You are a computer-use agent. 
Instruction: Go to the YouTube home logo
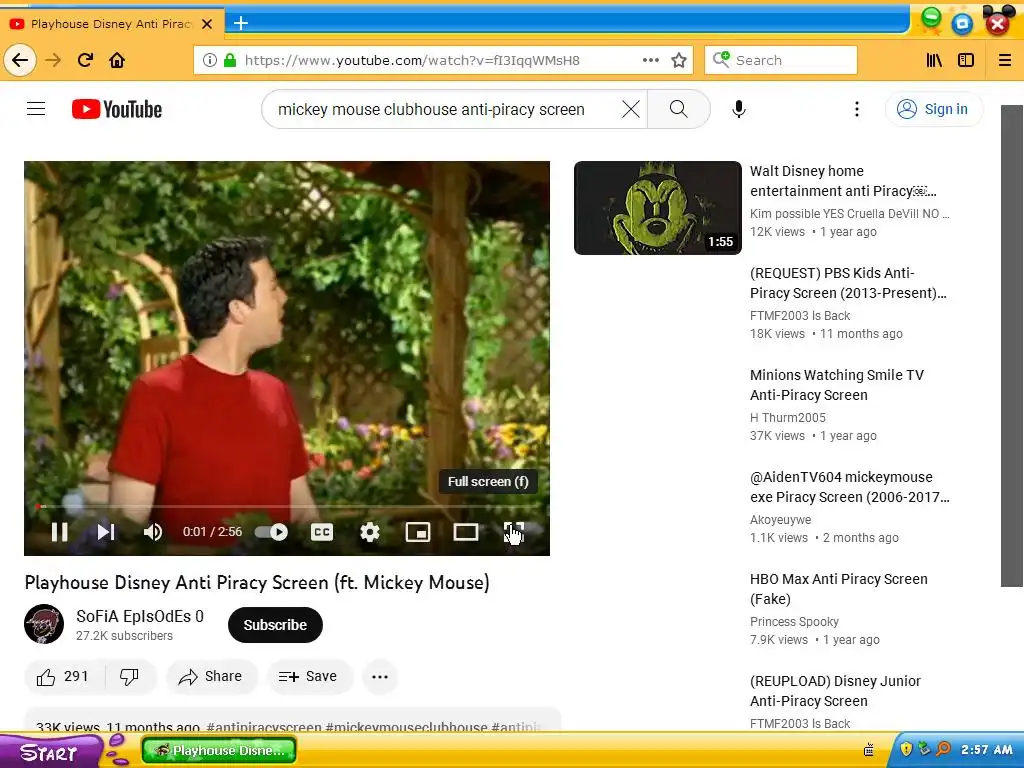click(x=117, y=109)
